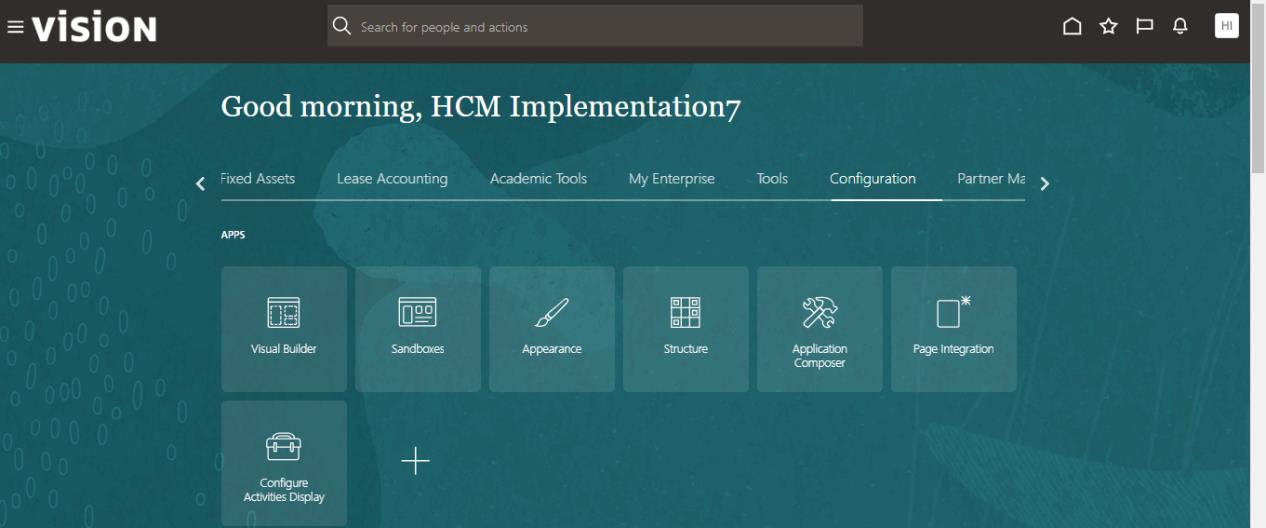Launch the Sandboxes app
The image size is (1266, 528).
point(418,328)
